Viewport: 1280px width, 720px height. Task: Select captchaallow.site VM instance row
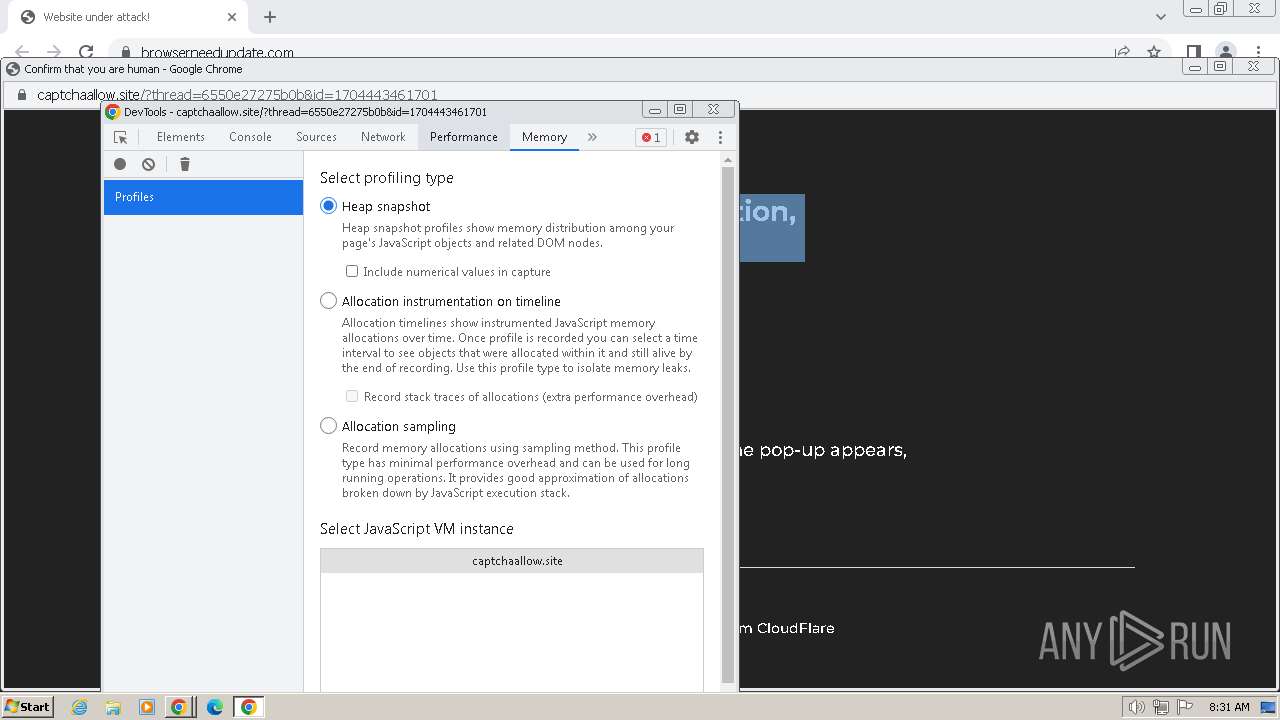click(512, 561)
